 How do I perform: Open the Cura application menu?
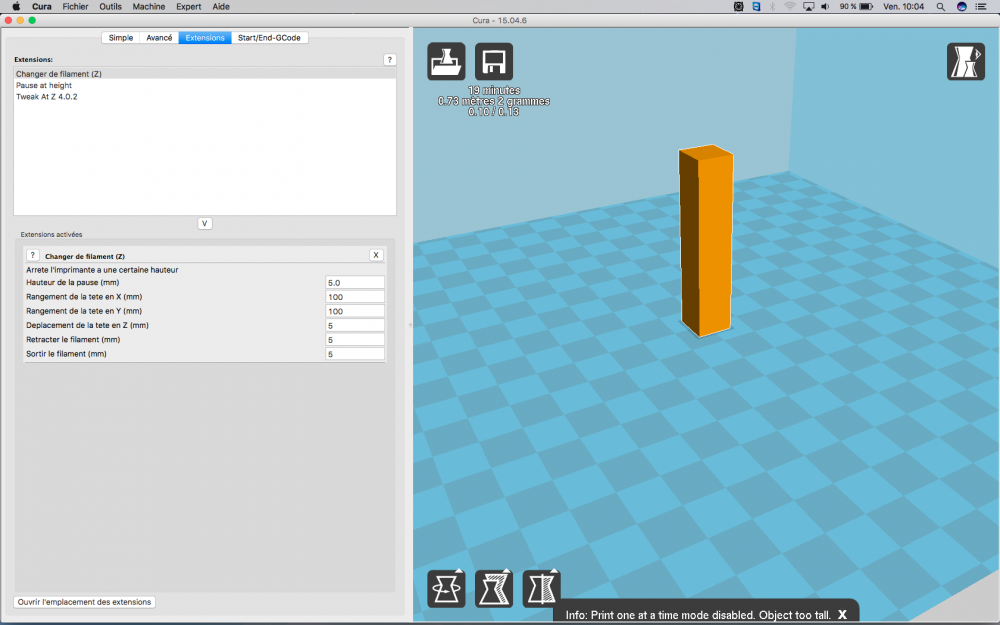[x=42, y=6]
